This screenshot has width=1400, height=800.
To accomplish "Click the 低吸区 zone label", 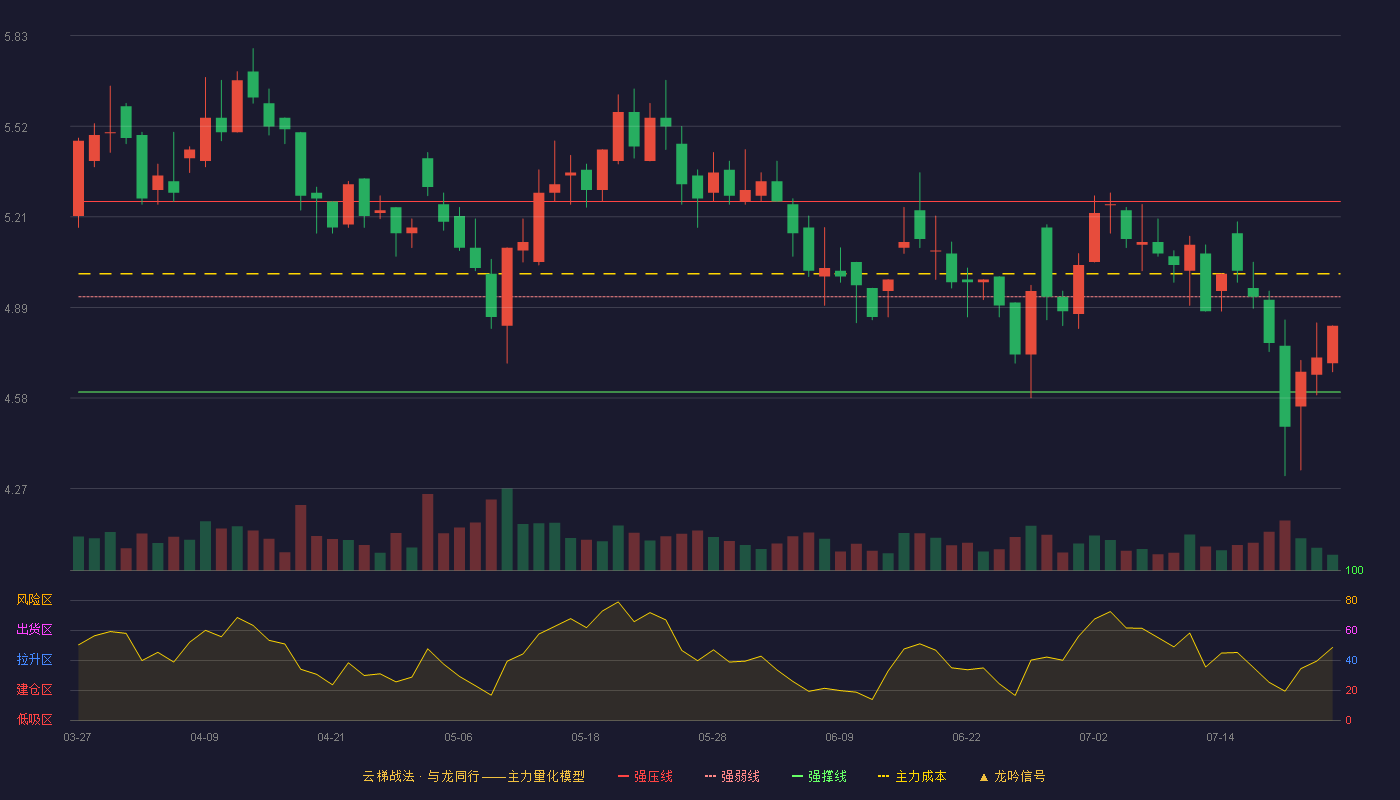I will 34,720.
